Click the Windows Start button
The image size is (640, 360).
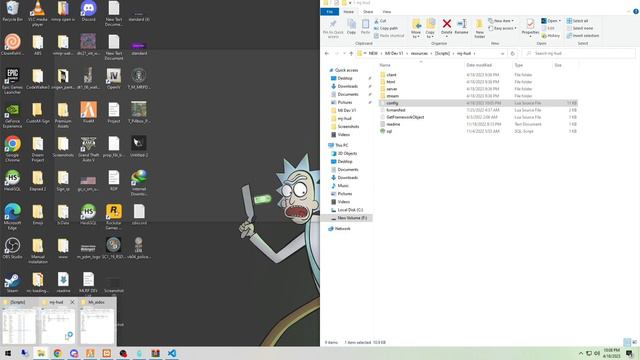[8, 353]
